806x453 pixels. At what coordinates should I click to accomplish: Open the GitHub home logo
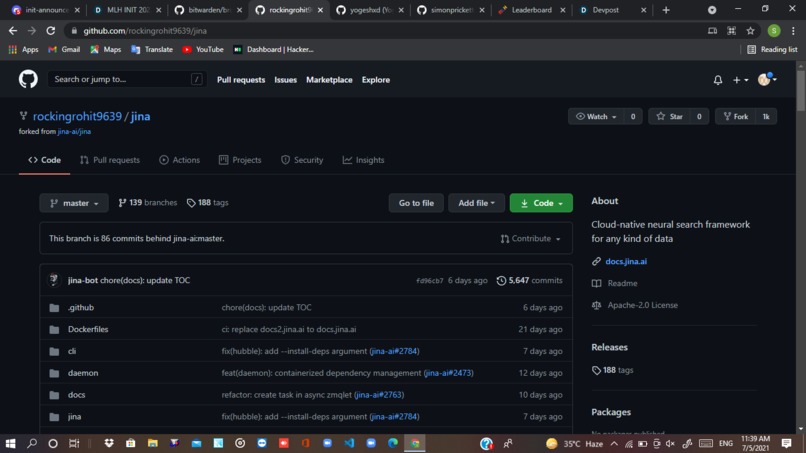tap(28, 79)
